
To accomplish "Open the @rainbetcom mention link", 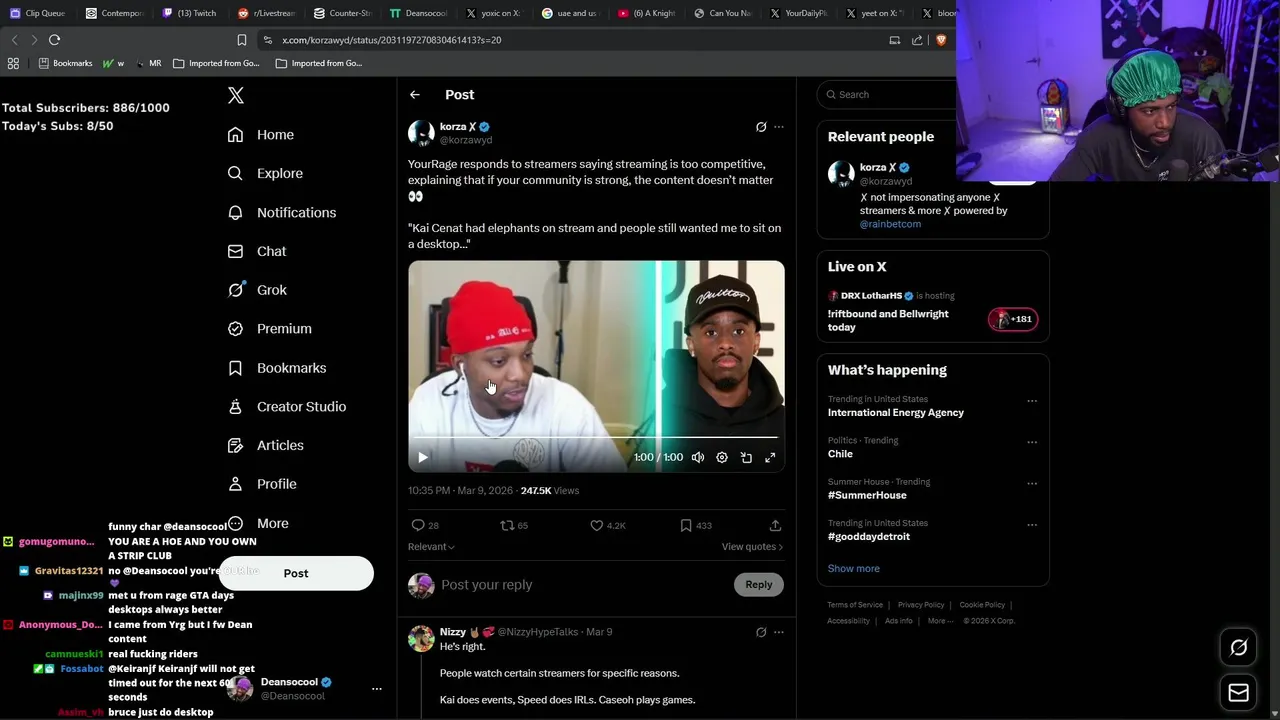I will [890, 224].
